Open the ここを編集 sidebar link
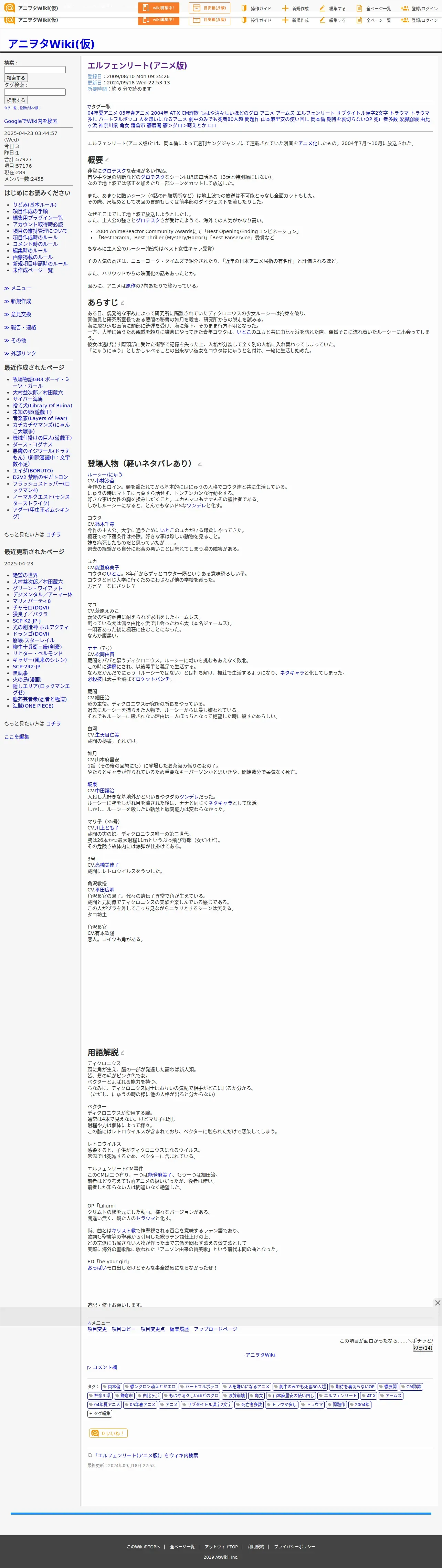Screen dimensions: 442x1568 pos(17,736)
